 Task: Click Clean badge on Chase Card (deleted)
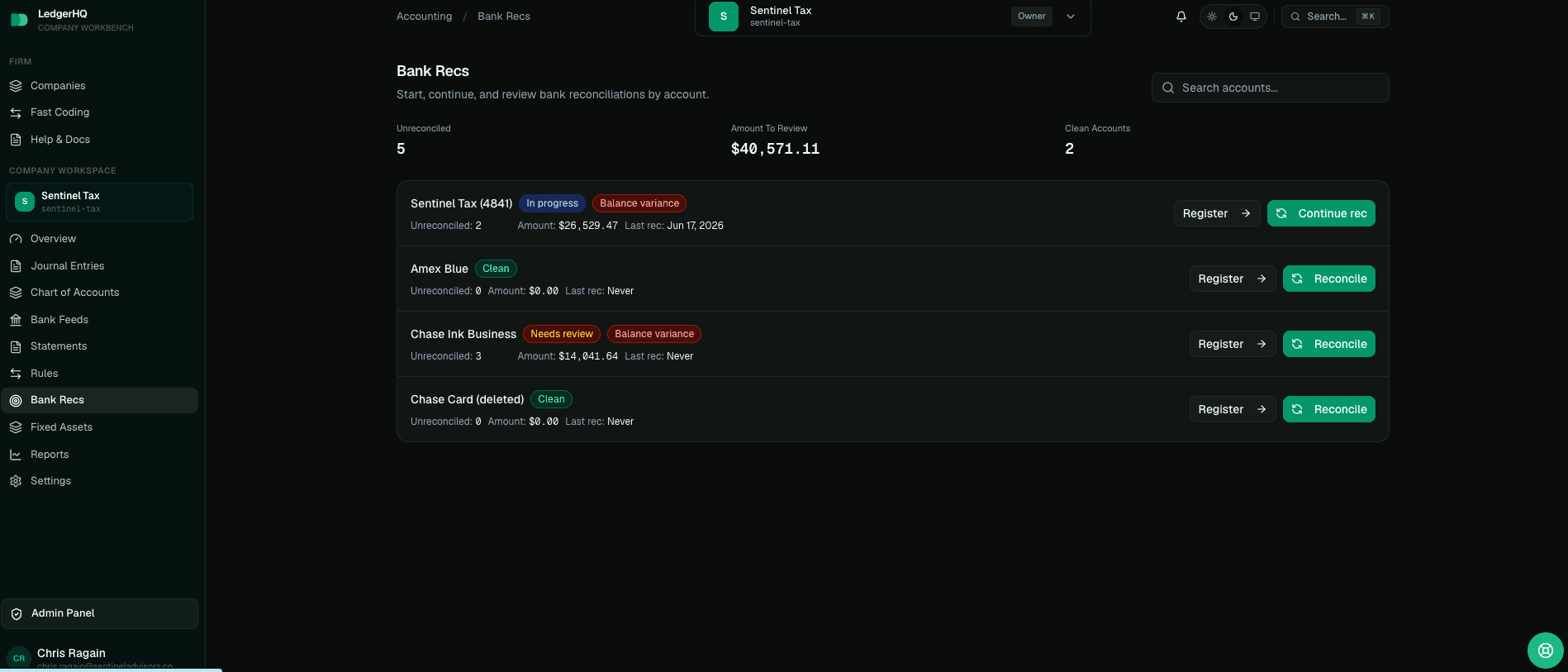pyautogui.click(x=551, y=399)
